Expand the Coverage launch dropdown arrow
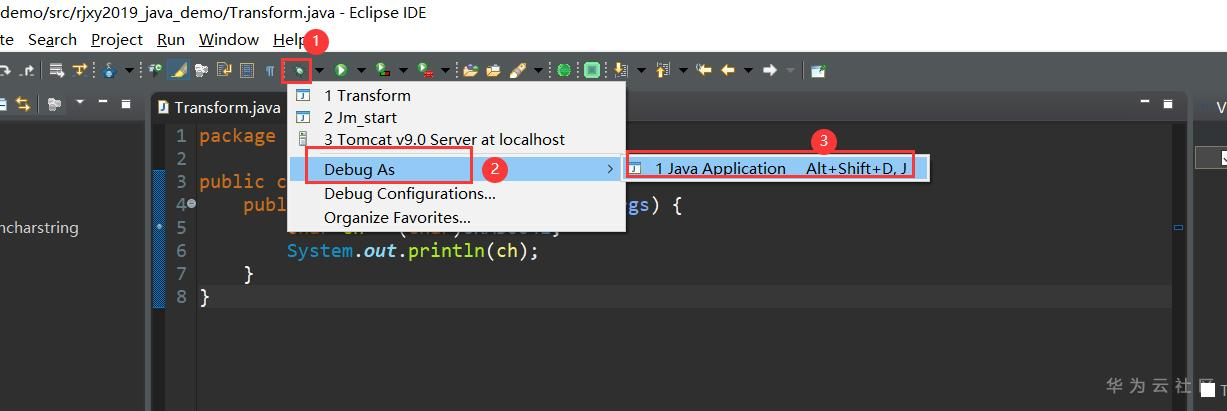Screen dimensions: 1227x411 click(x=404, y=70)
